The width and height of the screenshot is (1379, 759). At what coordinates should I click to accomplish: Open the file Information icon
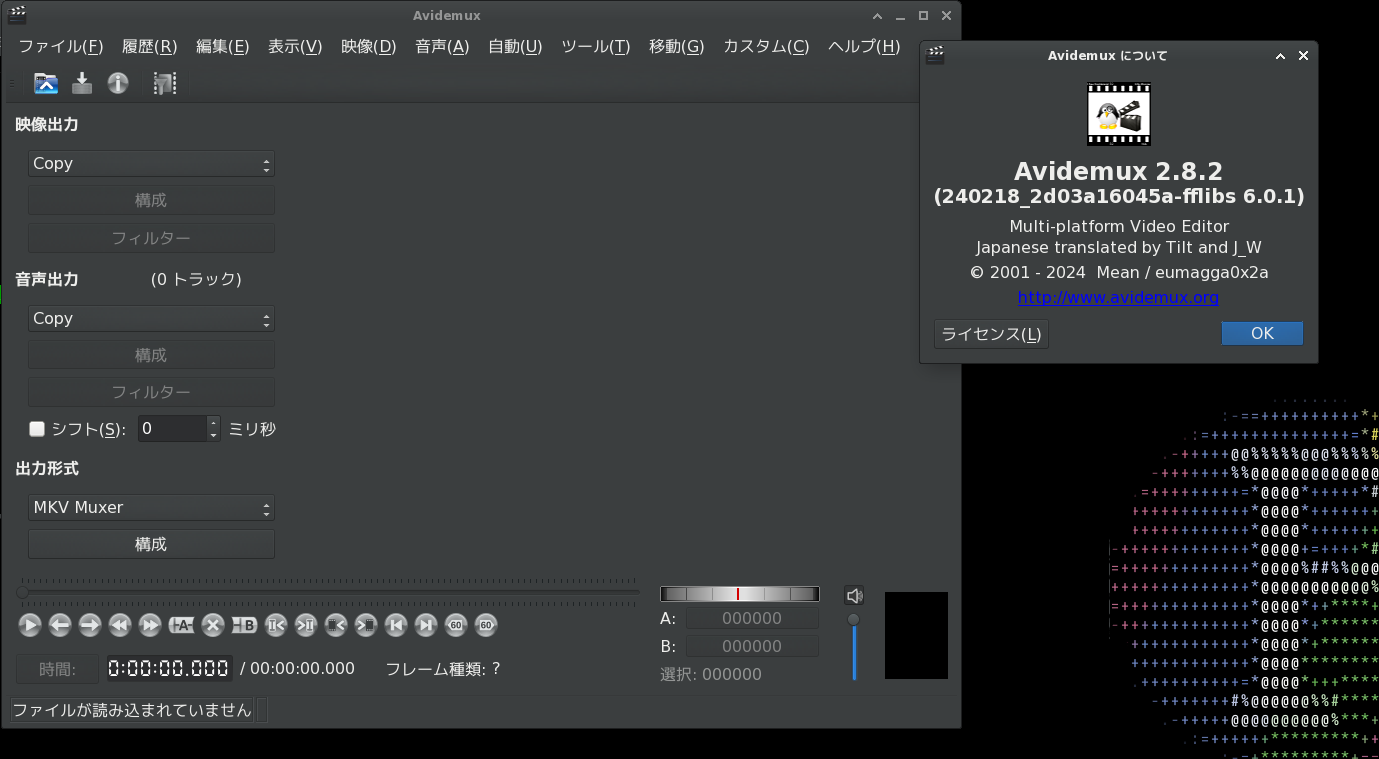(118, 83)
